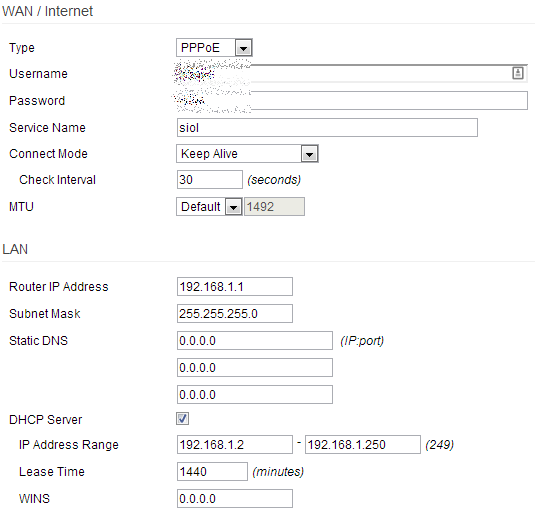
Task: Open the MTU Default dropdown
Action: [209, 206]
